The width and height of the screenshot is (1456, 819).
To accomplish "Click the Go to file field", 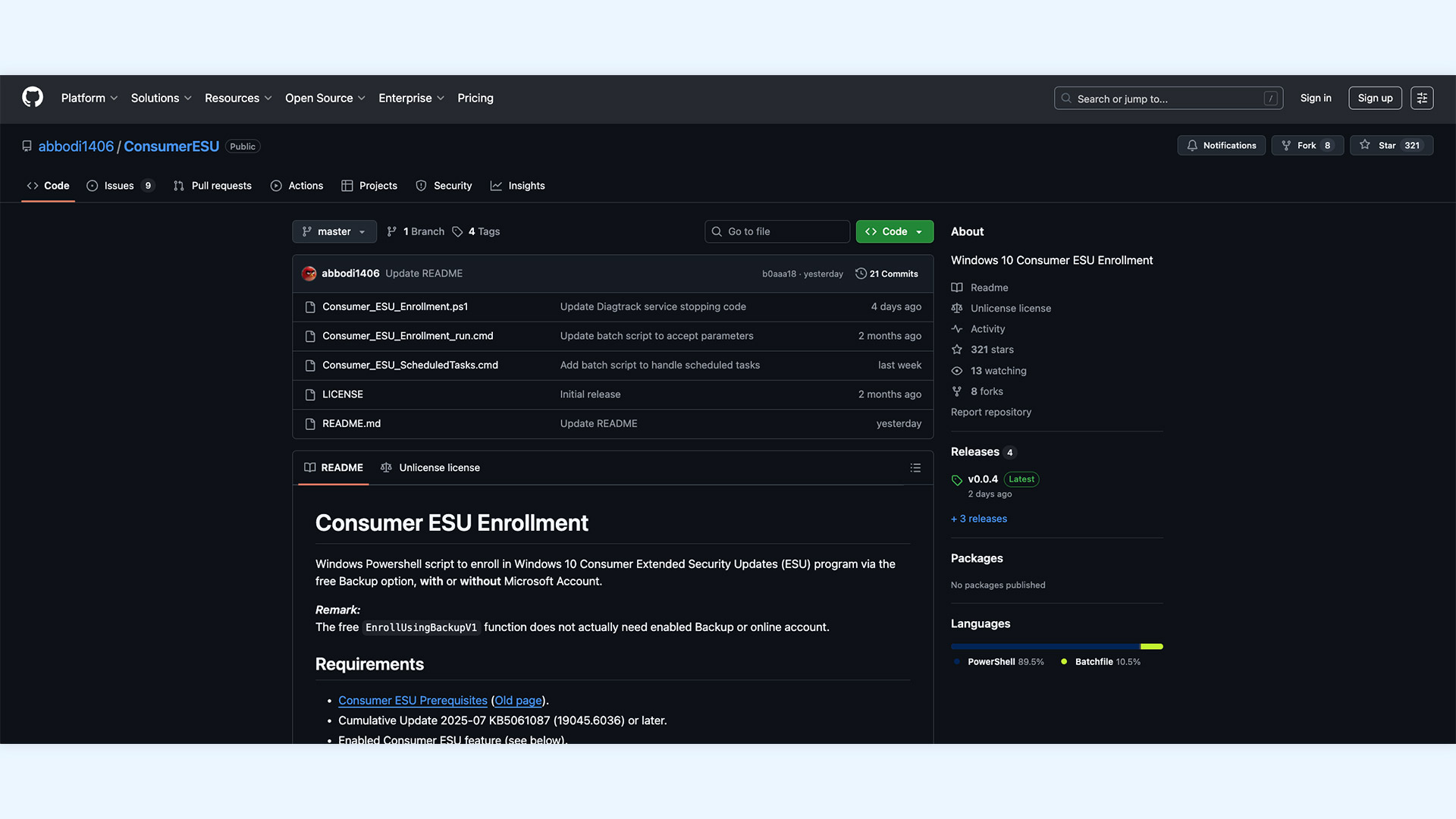I will click(x=777, y=231).
